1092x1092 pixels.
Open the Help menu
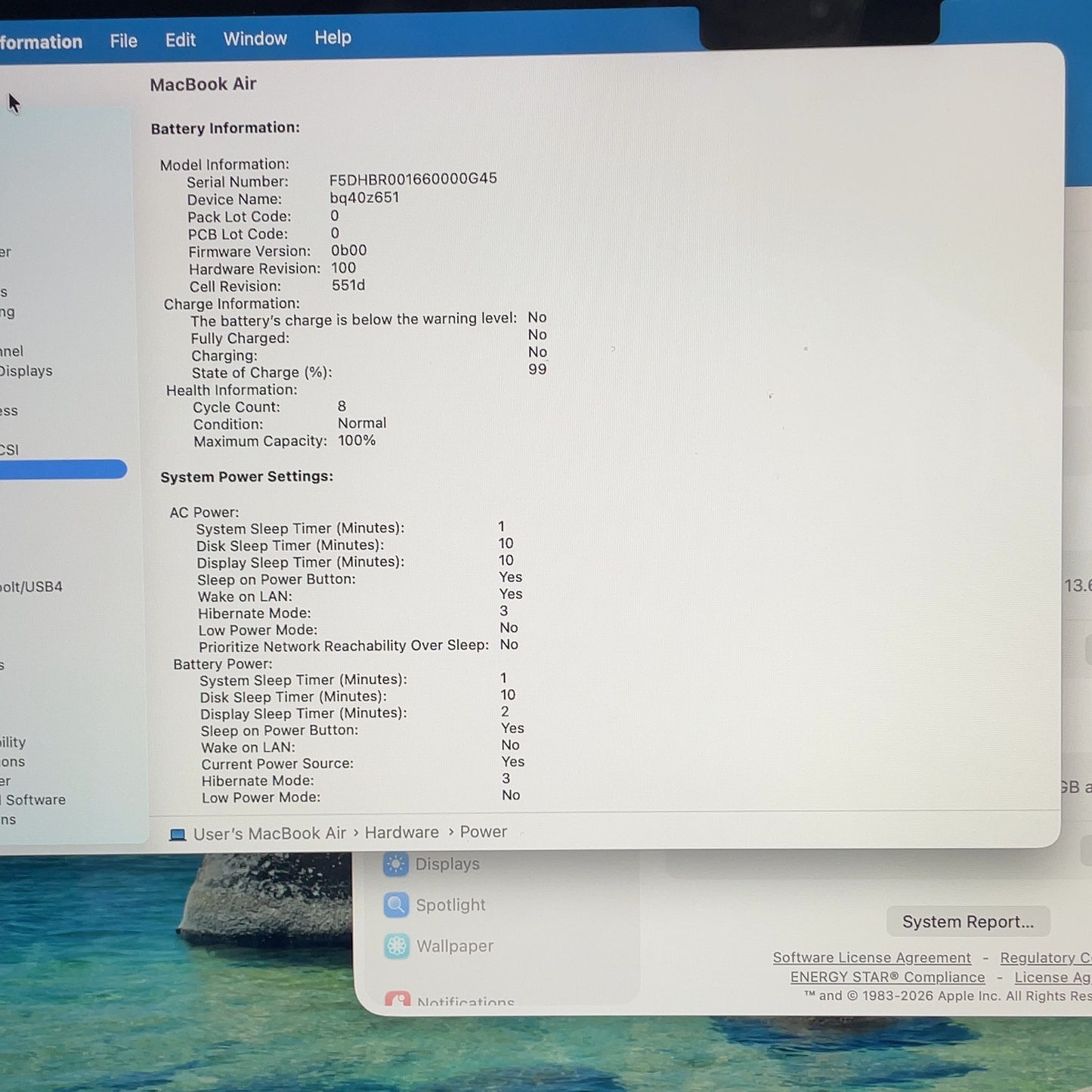(x=333, y=37)
